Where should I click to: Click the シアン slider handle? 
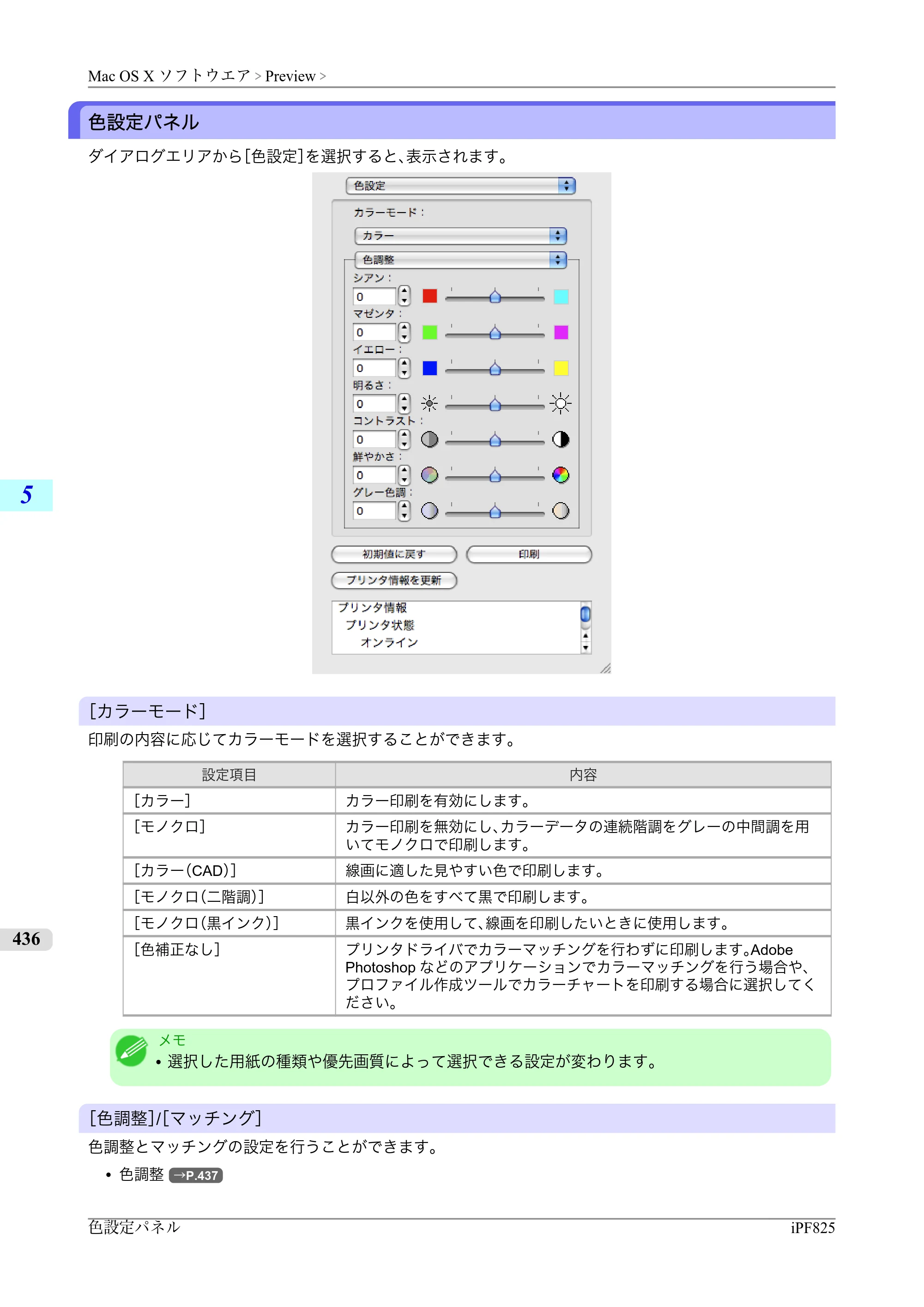click(495, 296)
